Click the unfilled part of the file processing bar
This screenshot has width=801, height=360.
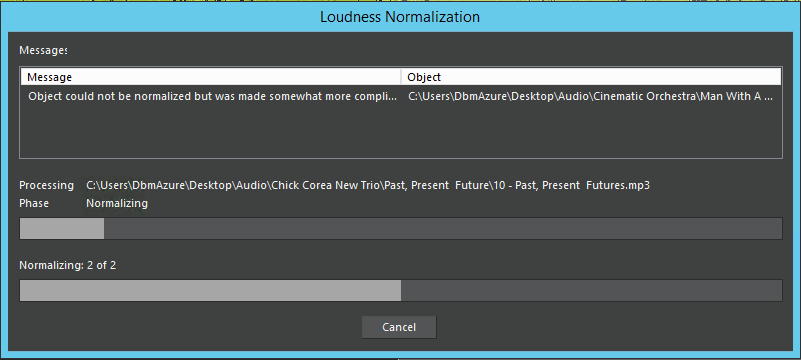point(443,228)
